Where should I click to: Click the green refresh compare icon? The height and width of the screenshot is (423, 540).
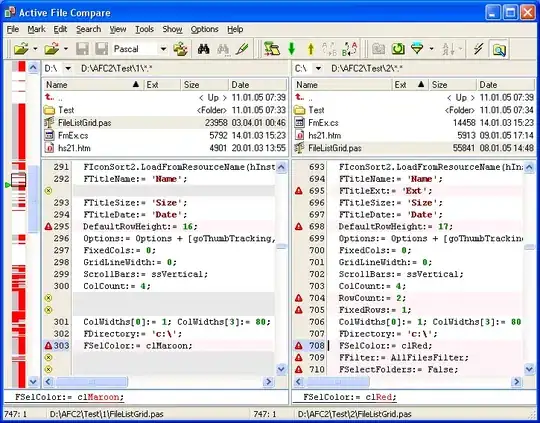(398, 49)
